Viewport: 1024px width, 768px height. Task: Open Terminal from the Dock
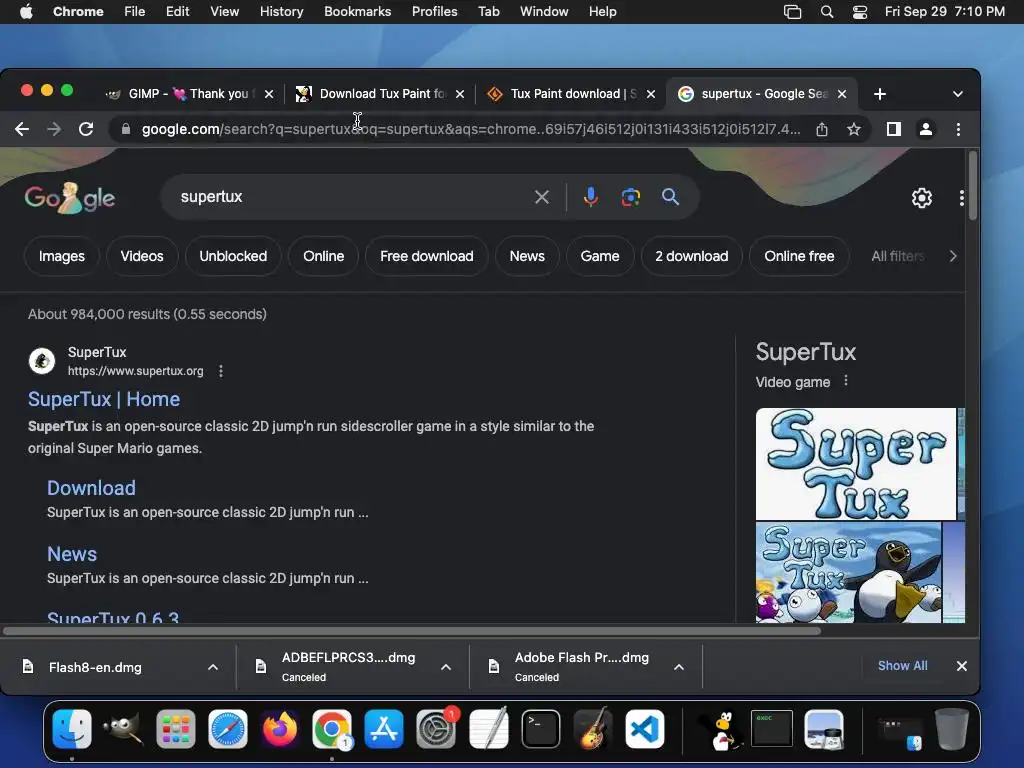[x=541, y=729]
